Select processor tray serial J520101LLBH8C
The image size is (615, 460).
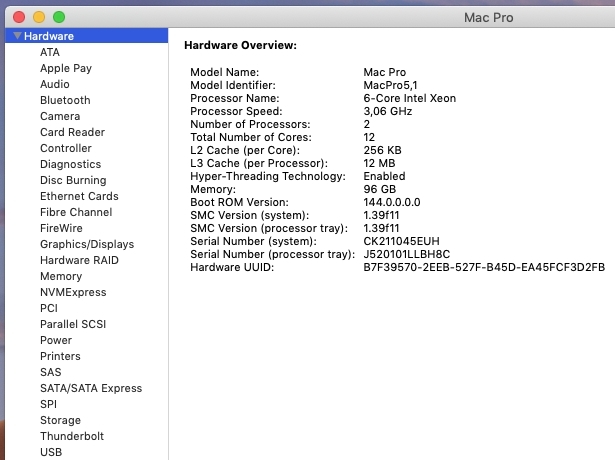pyautogui.click(x=407, y=254)
